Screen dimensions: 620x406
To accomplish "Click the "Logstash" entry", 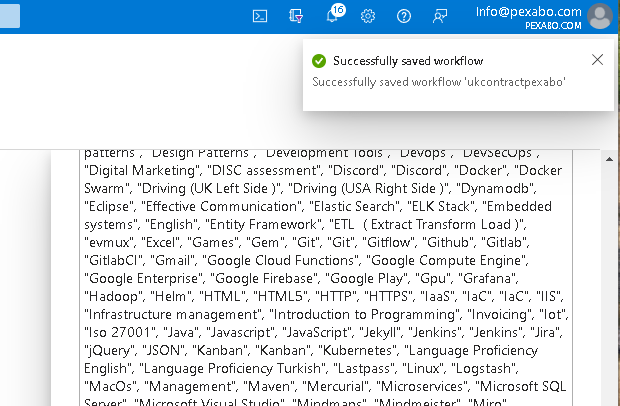I will pos(484,368).
